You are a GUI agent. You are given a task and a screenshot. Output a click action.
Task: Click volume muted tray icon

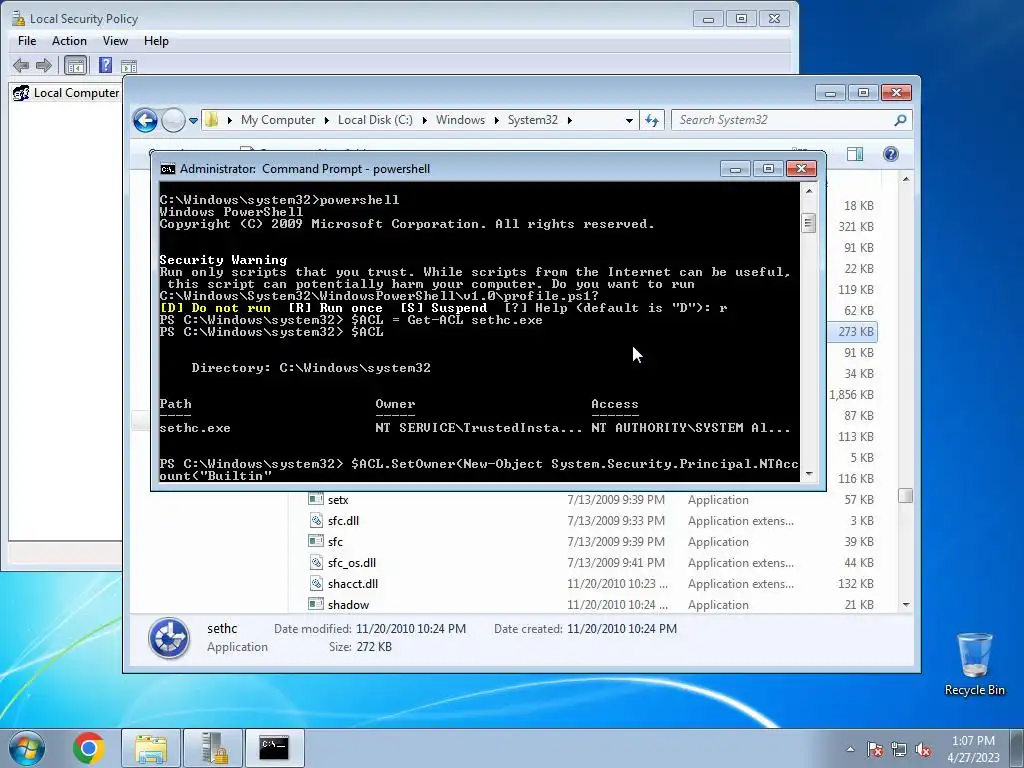click(923, 749)
